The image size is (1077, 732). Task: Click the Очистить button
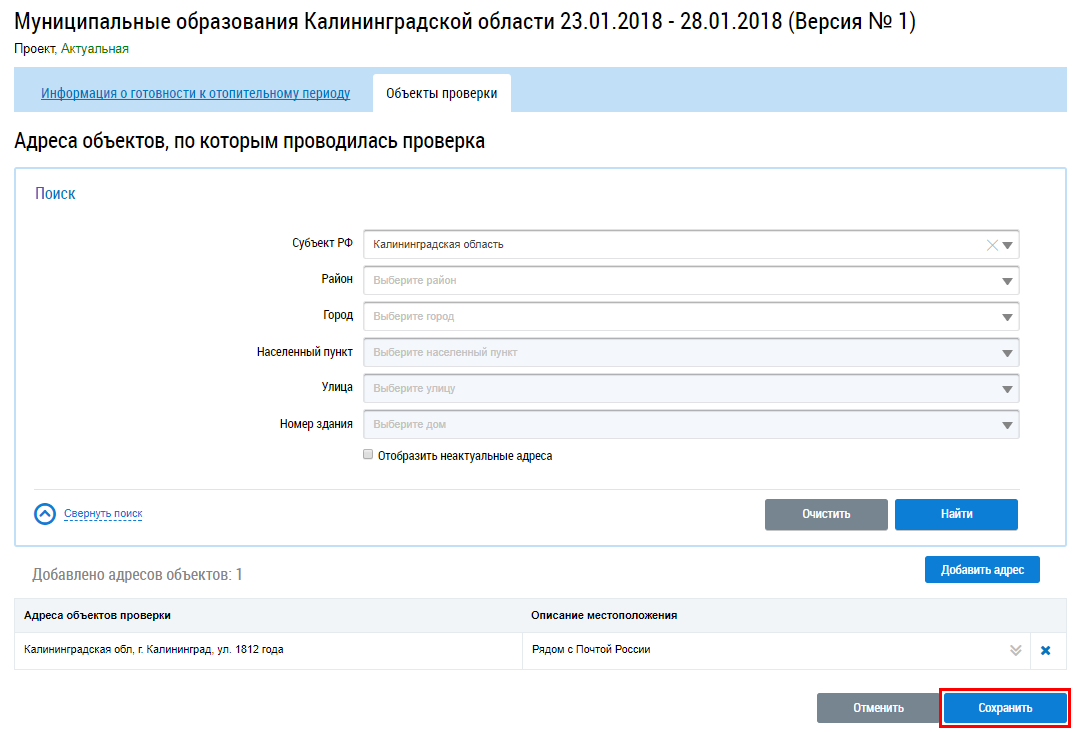(x=826, y=514)
